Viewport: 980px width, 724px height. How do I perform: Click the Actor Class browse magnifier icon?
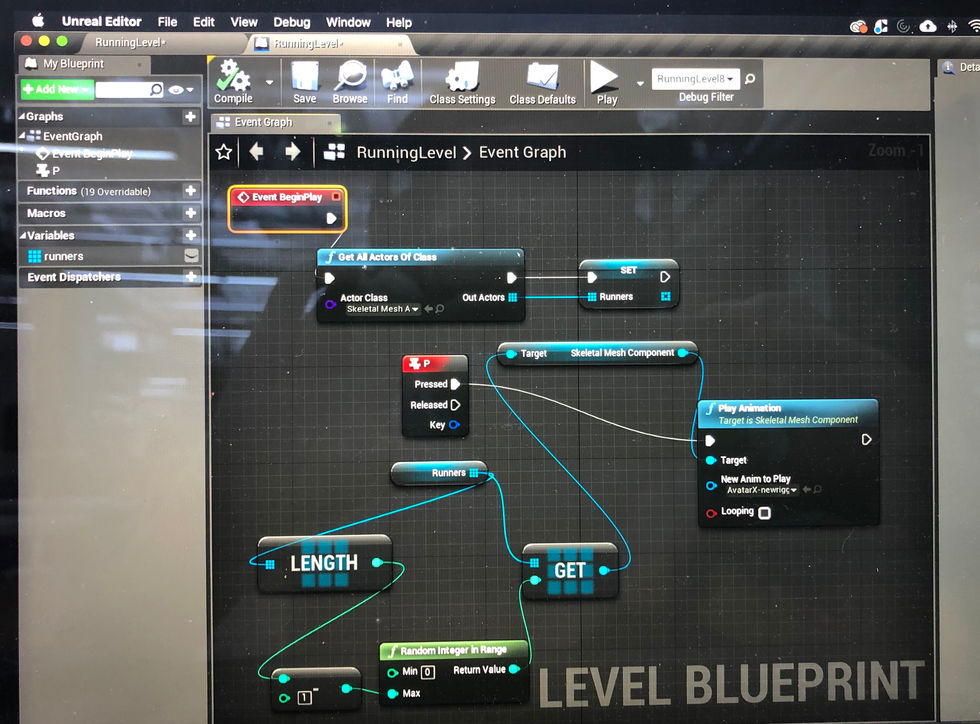click(440, 309)
